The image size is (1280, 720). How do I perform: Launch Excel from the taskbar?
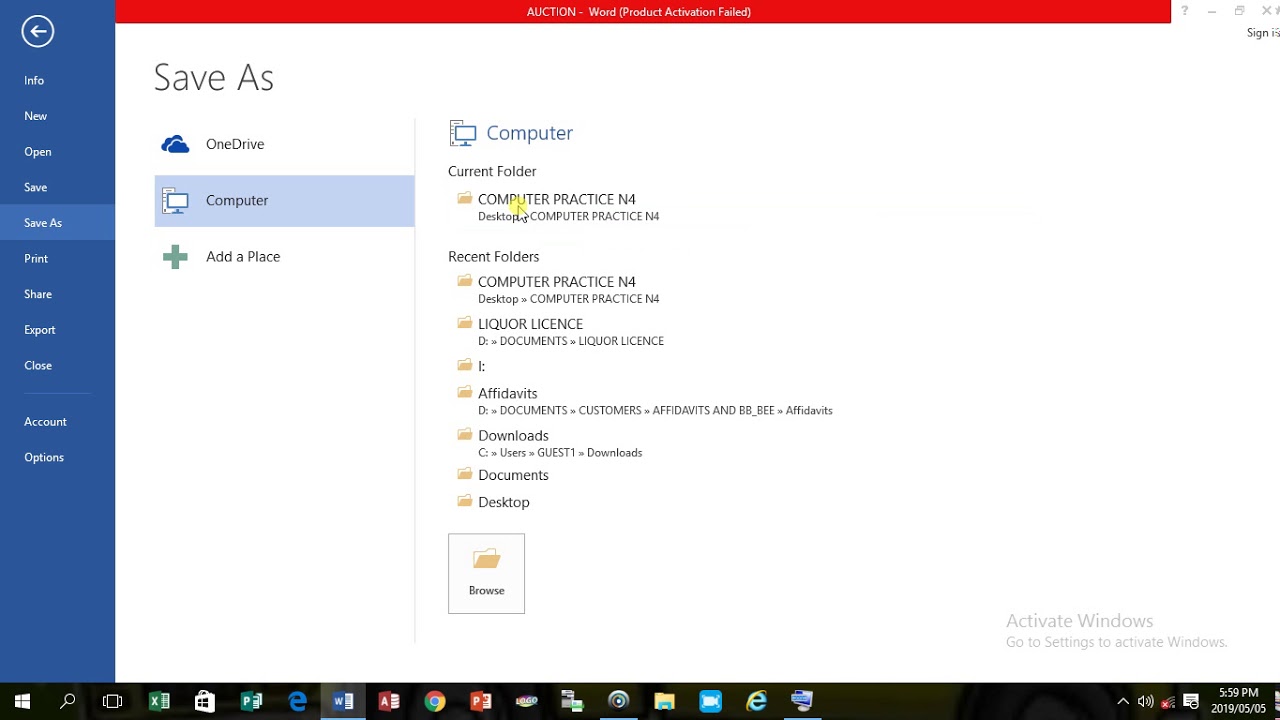(x=159, y=701)
